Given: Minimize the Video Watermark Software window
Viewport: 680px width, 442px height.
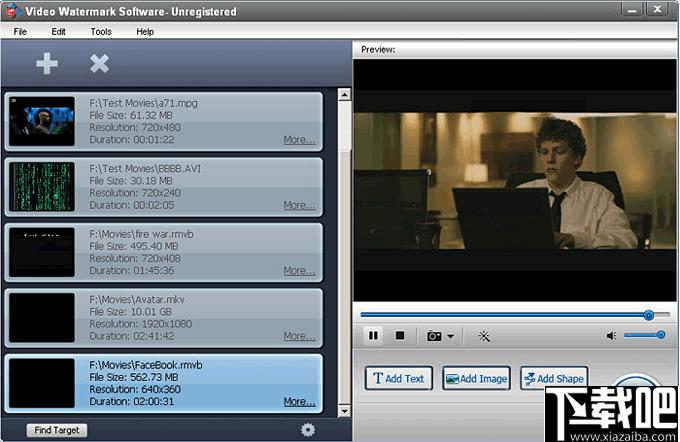Looking at the screenshot, I should (x=632, y=10).
